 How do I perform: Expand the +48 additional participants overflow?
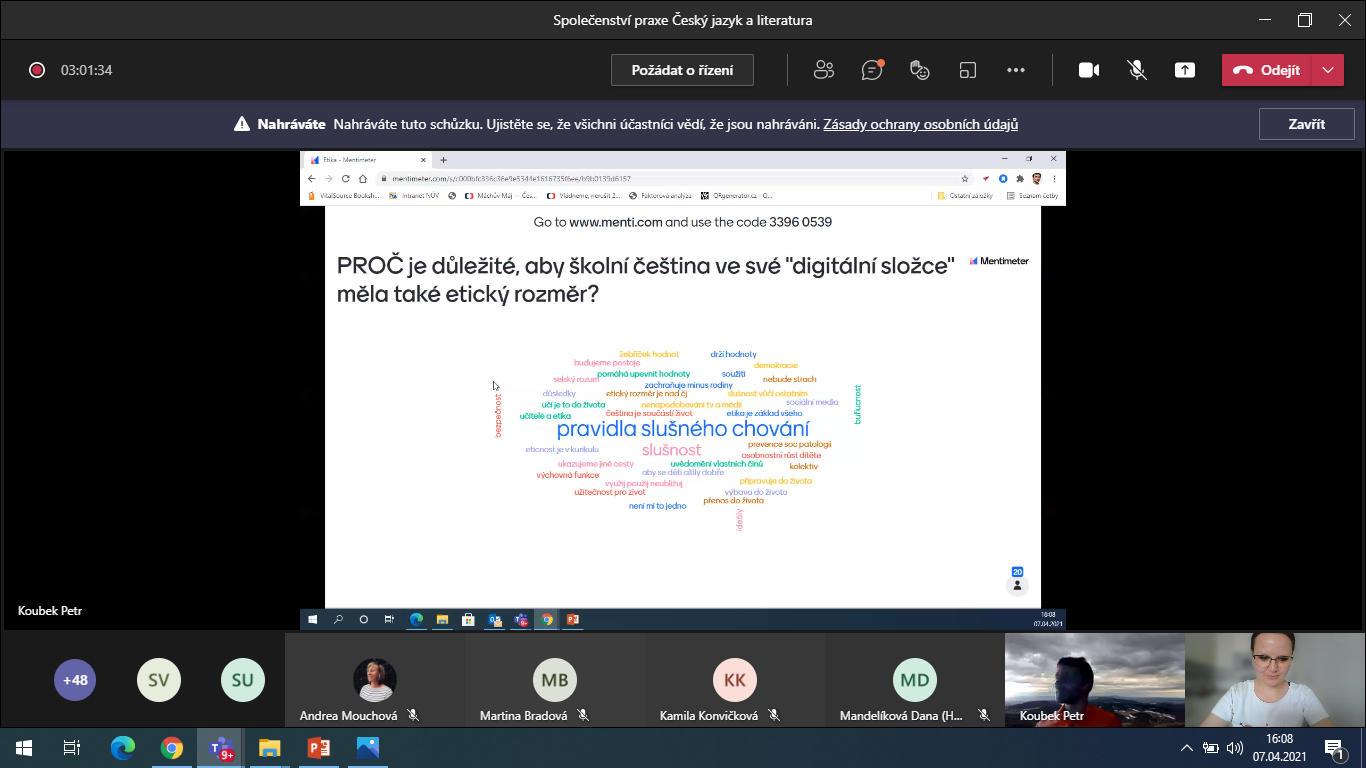[75, 680]
